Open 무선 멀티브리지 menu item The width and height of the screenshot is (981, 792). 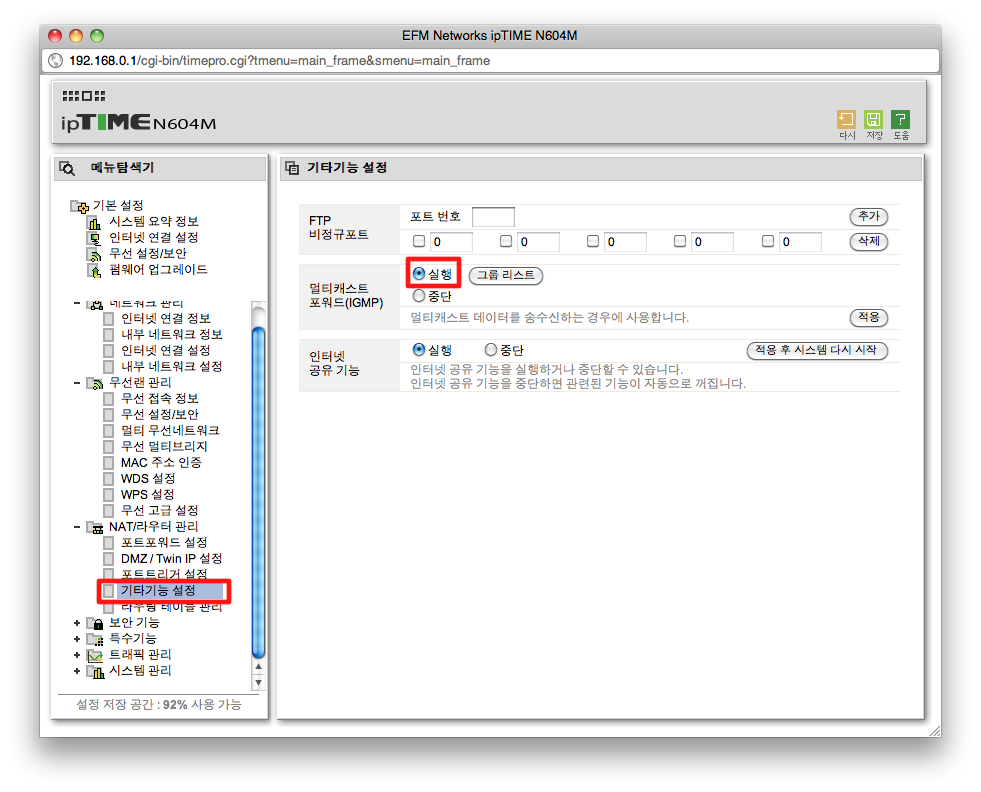coord(164,447)
